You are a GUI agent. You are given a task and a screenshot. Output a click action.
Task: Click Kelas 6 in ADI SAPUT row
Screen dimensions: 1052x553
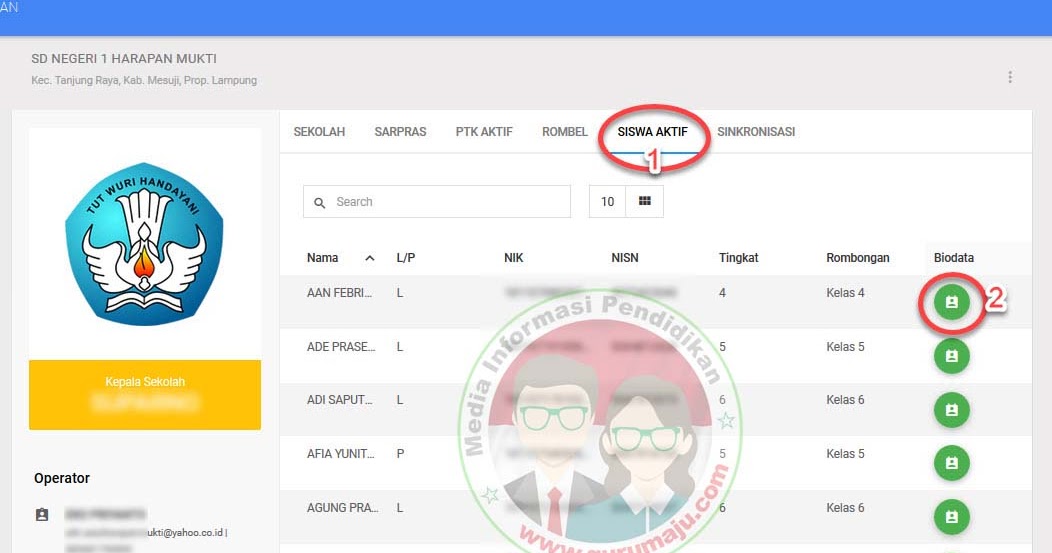click(x=845, y=400)
